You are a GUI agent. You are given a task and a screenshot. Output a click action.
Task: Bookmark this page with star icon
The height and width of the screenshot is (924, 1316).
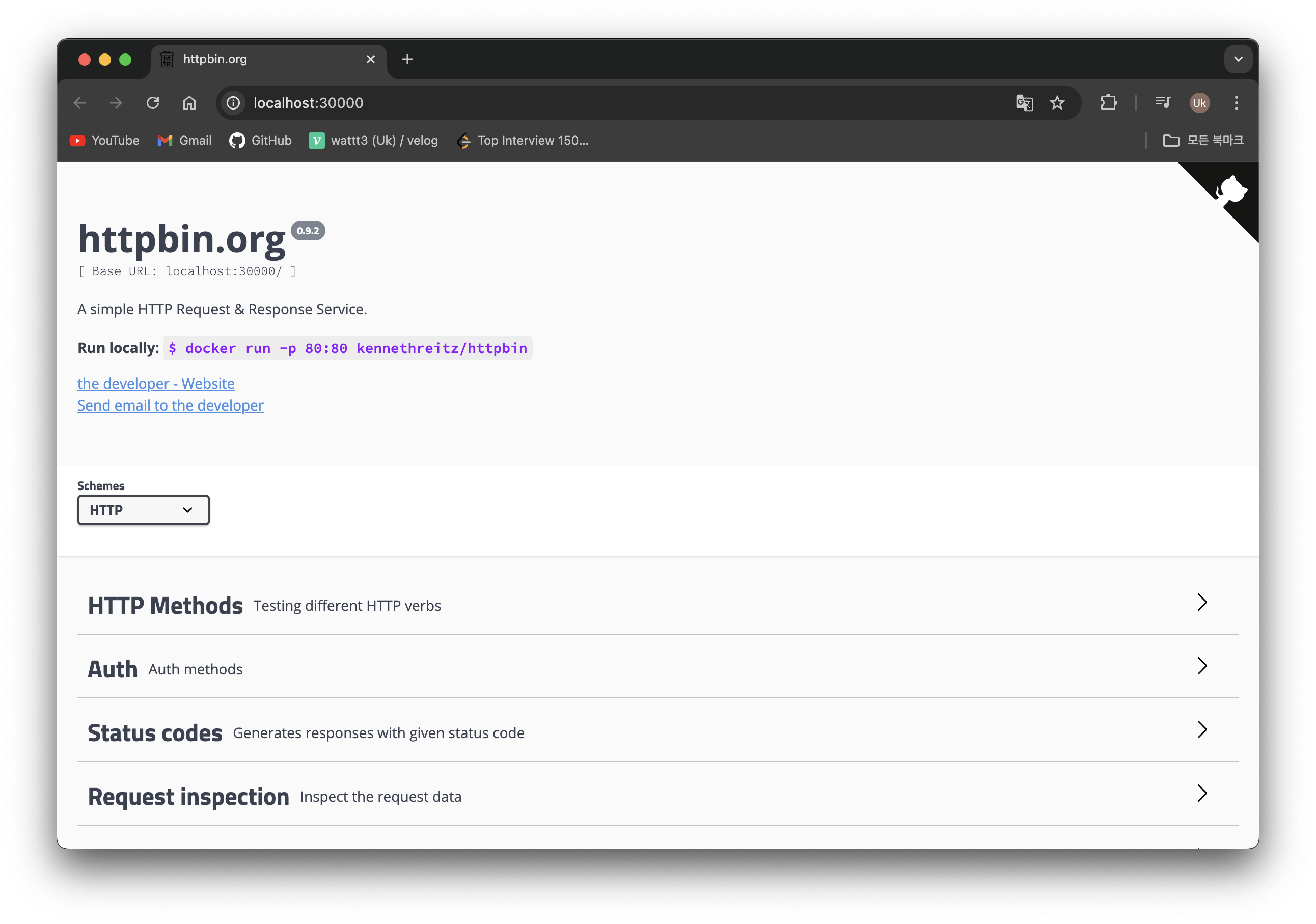tap(1057, 103)
